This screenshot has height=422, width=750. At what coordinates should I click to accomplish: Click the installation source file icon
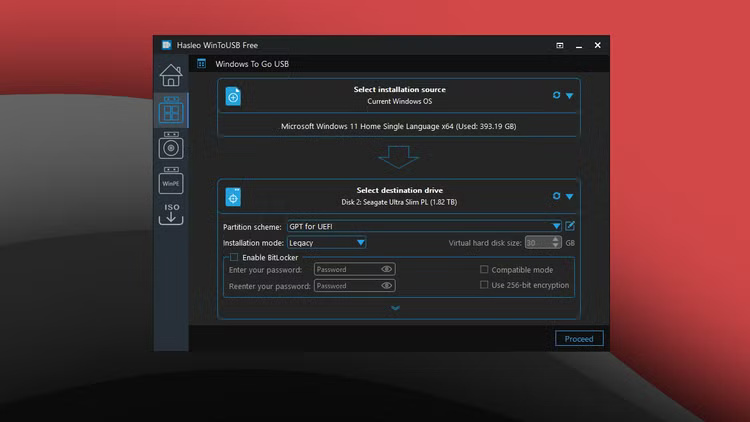[x=233, y=96]
